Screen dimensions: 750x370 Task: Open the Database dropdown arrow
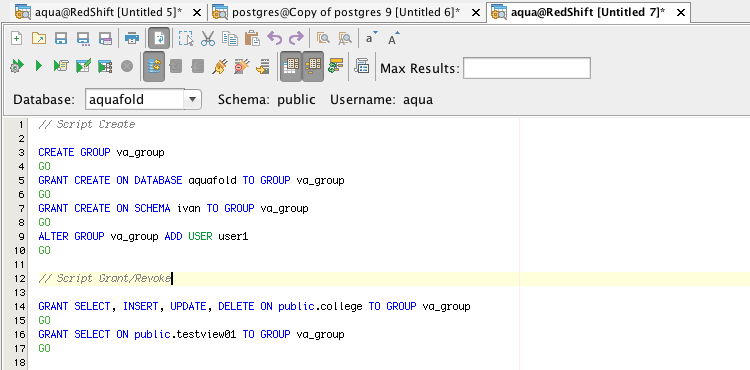coord(192,99)
